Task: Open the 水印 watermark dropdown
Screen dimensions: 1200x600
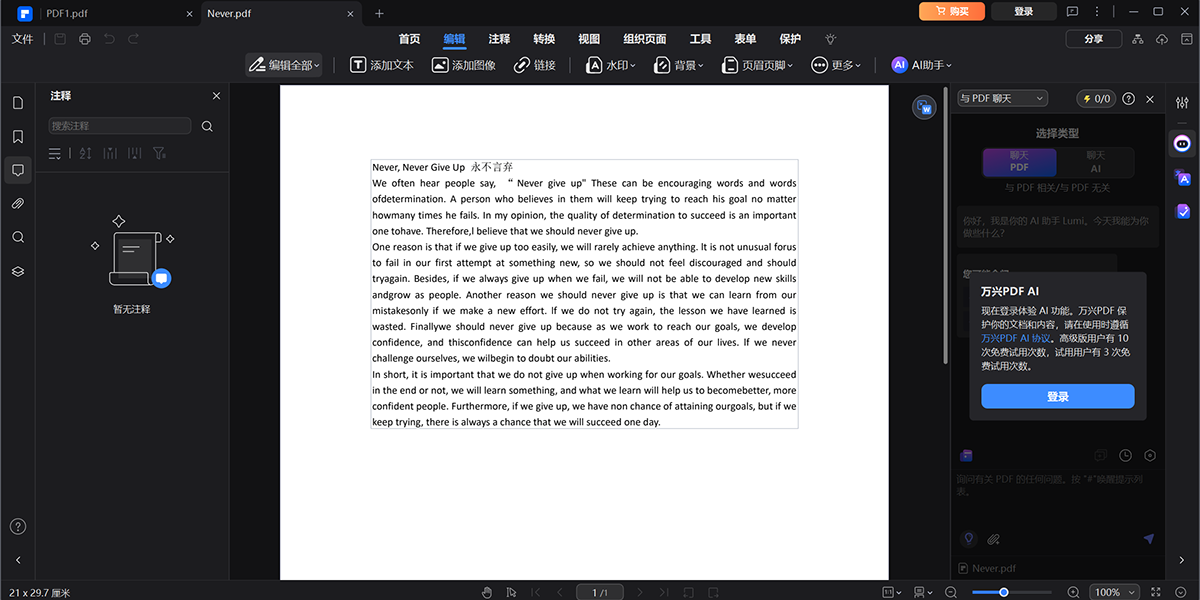Action: click(610, 64)
